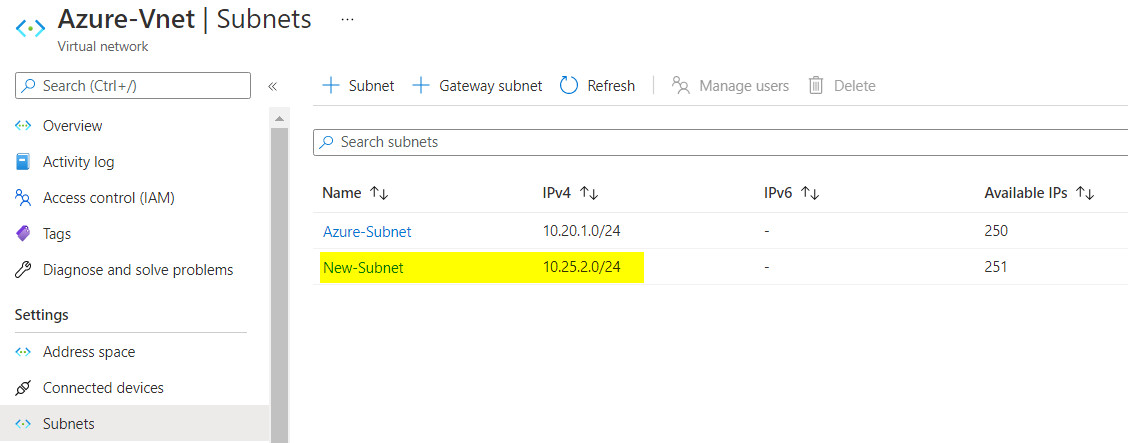Open the New-Subnet link

tap(363, 268)
